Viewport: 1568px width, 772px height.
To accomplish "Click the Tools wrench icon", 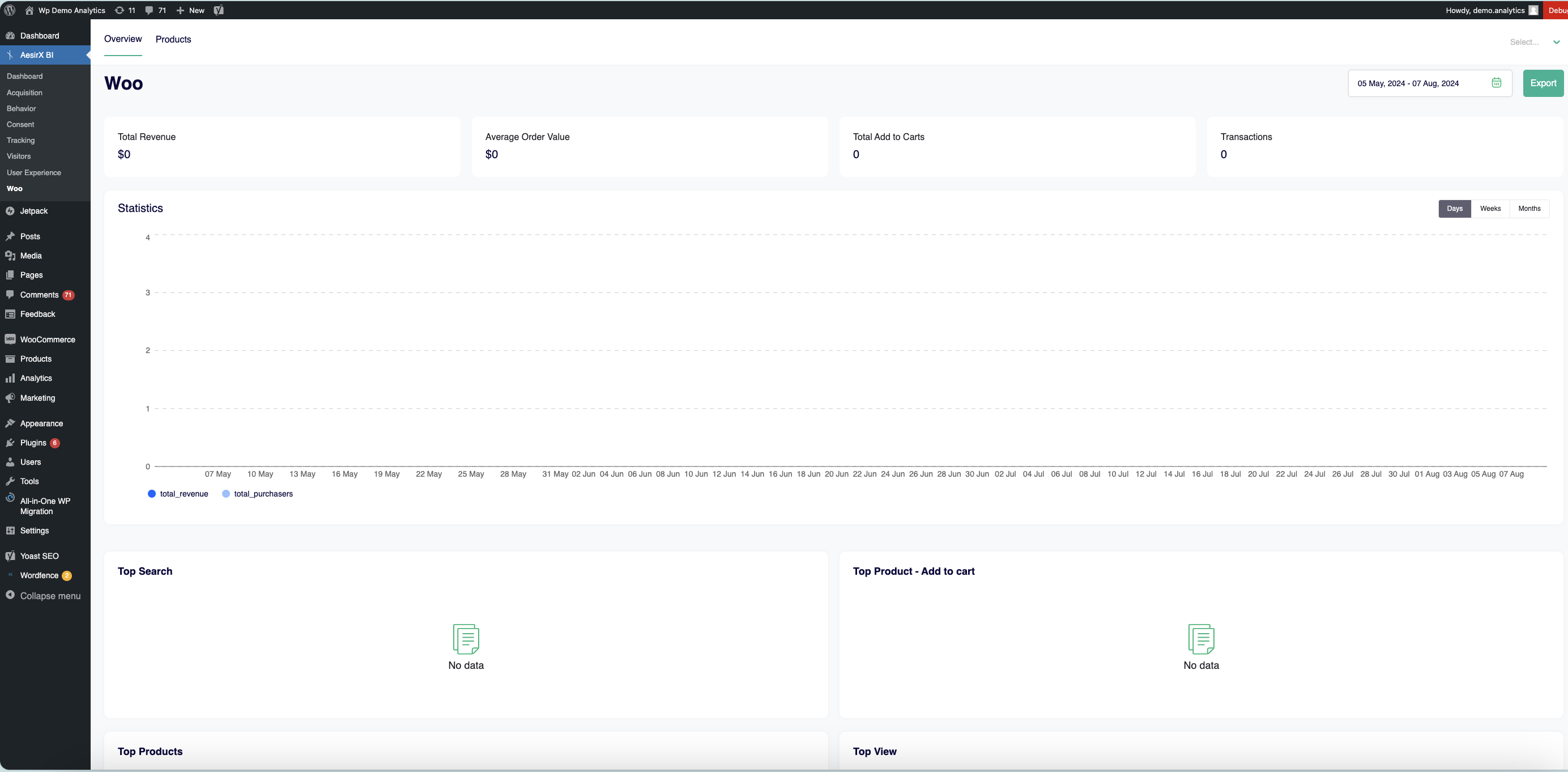I will [x=10, y=481].
